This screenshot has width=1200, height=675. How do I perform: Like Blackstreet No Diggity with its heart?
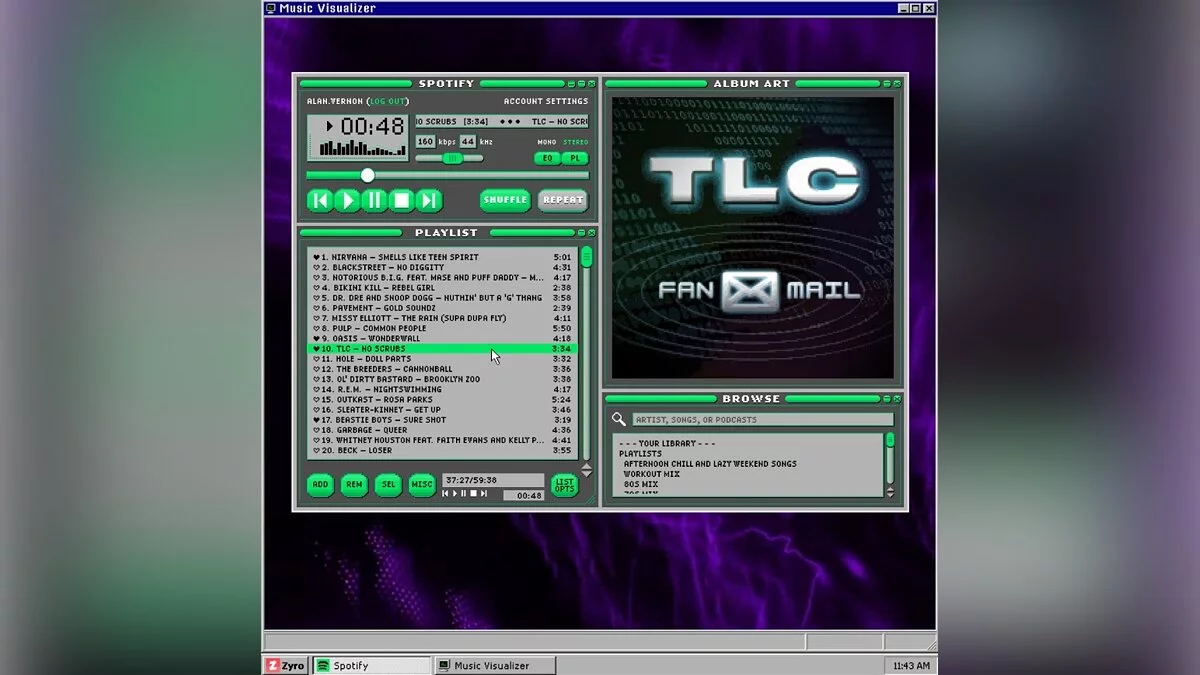point(316,267)
